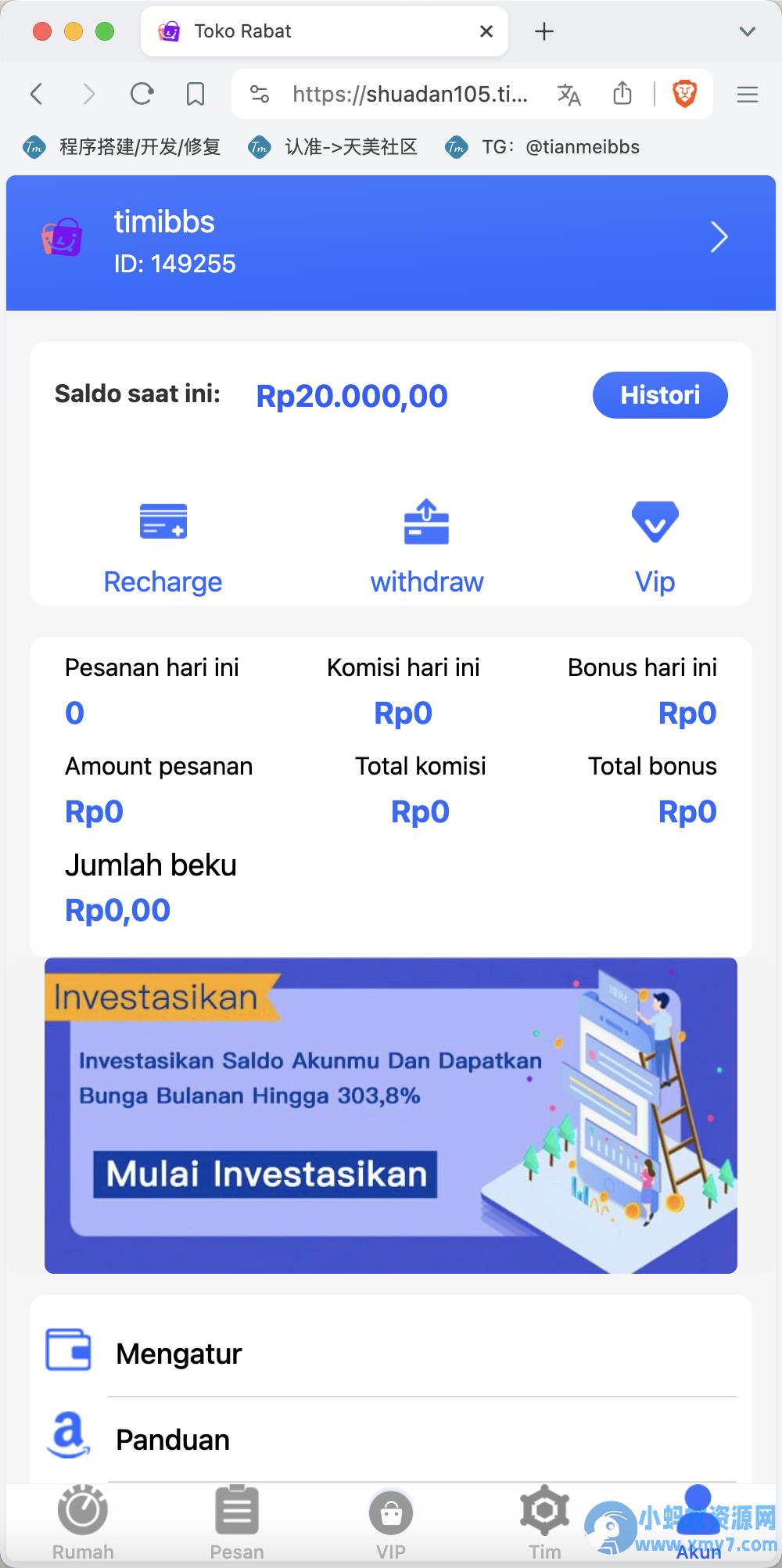The height and width of the screenshot is (1568, 782).
Task: Switch to Pesan tab
Action: pyautogui.click(x=237, y=1523)
